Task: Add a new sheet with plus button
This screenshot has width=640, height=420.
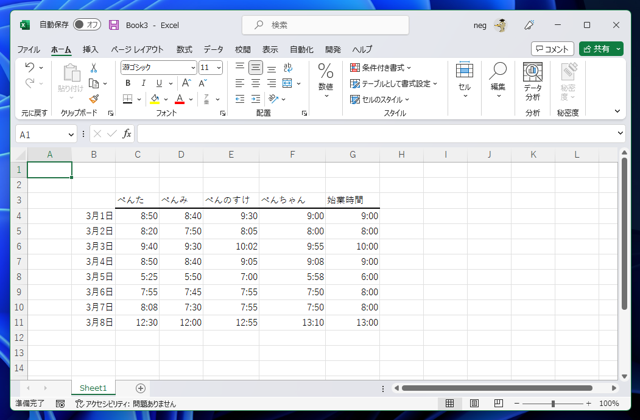Action: (140, 388)
